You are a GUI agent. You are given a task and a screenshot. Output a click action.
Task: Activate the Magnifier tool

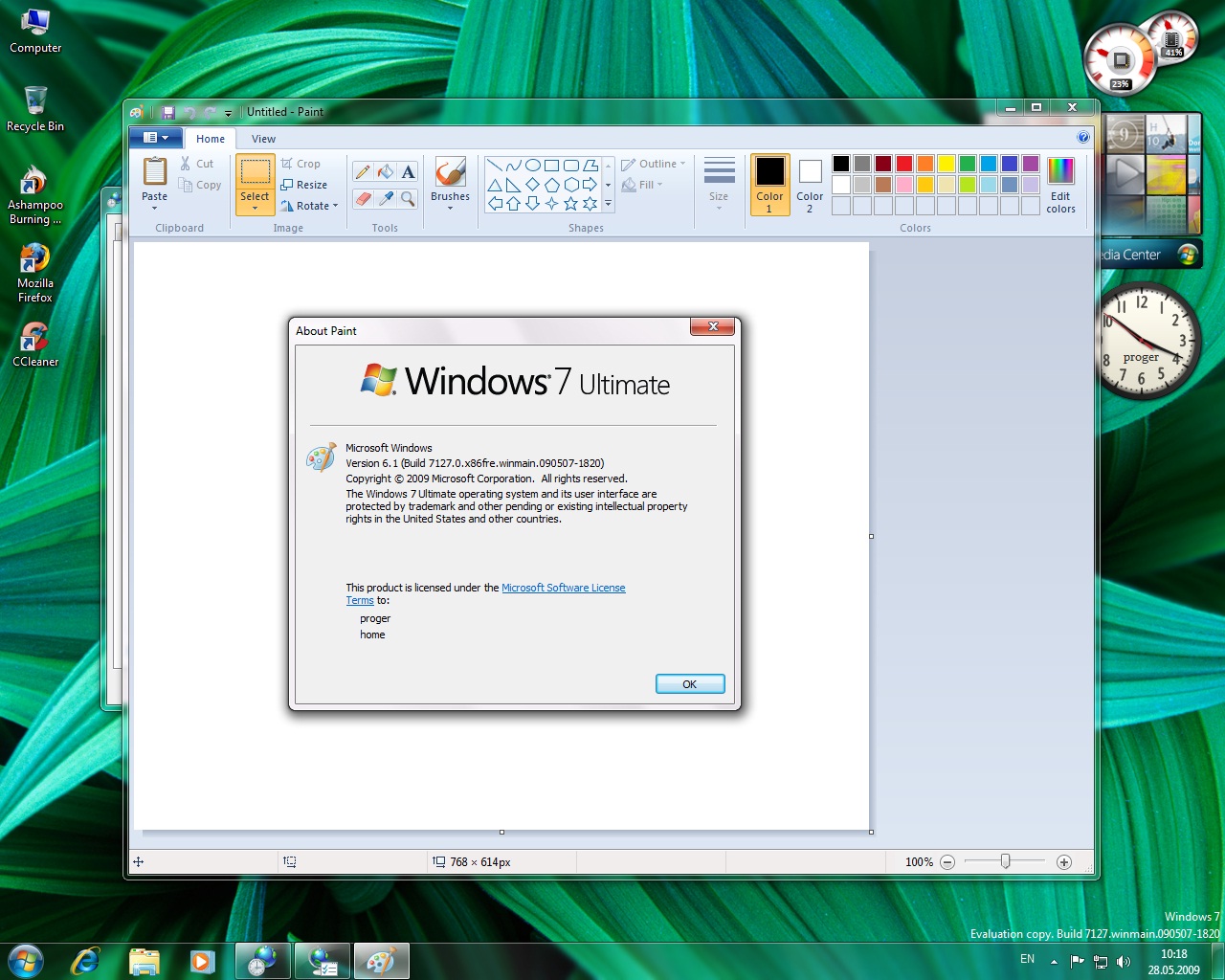(409, 199)
